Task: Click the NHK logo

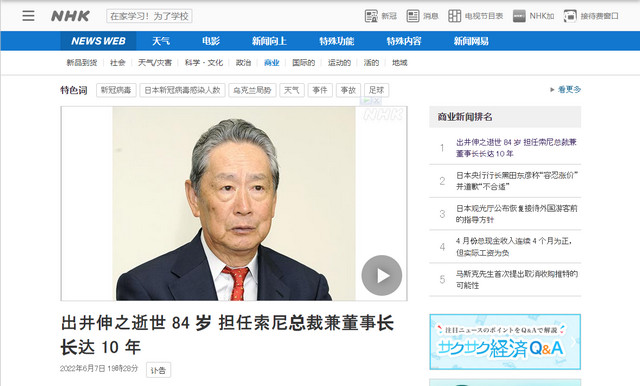Action: (x=70, y=16)
